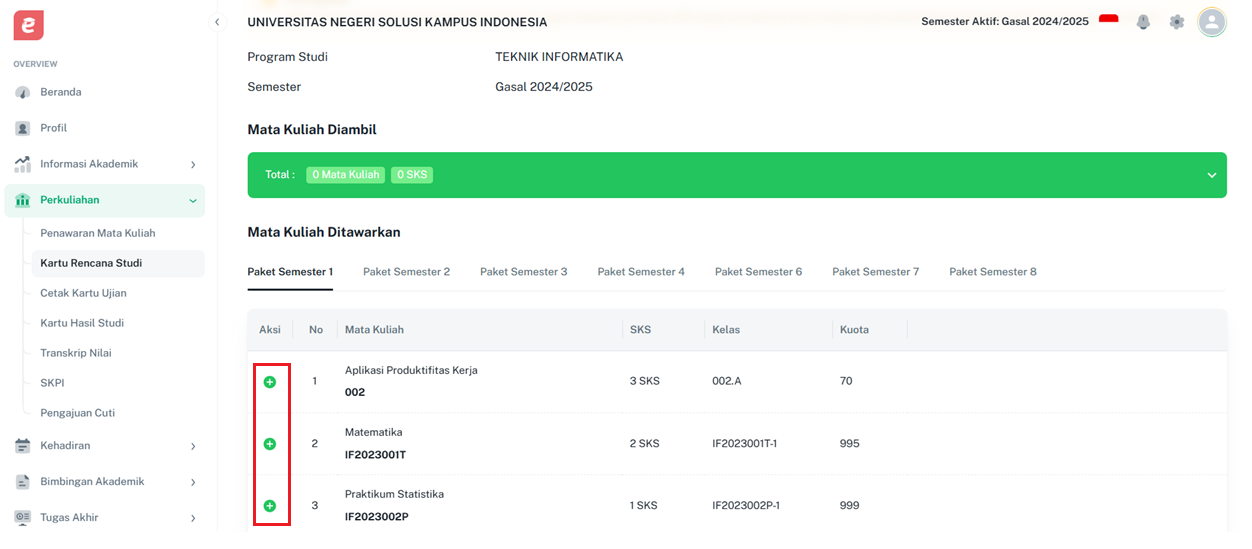Collapse the sidebar with the arrow button

[x=218, y=22]
